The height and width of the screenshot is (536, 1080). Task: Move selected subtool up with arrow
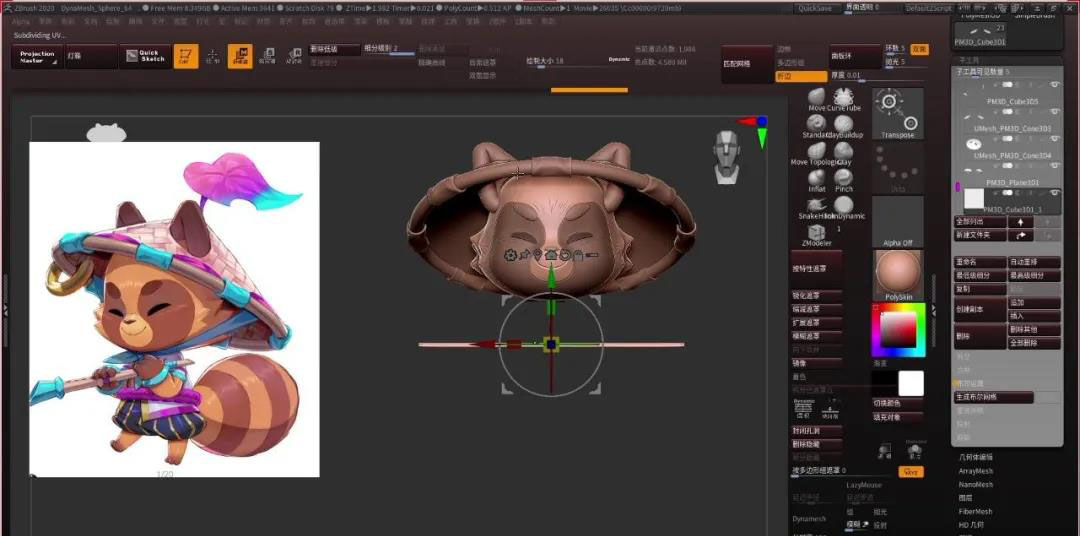coord(1021,222)
